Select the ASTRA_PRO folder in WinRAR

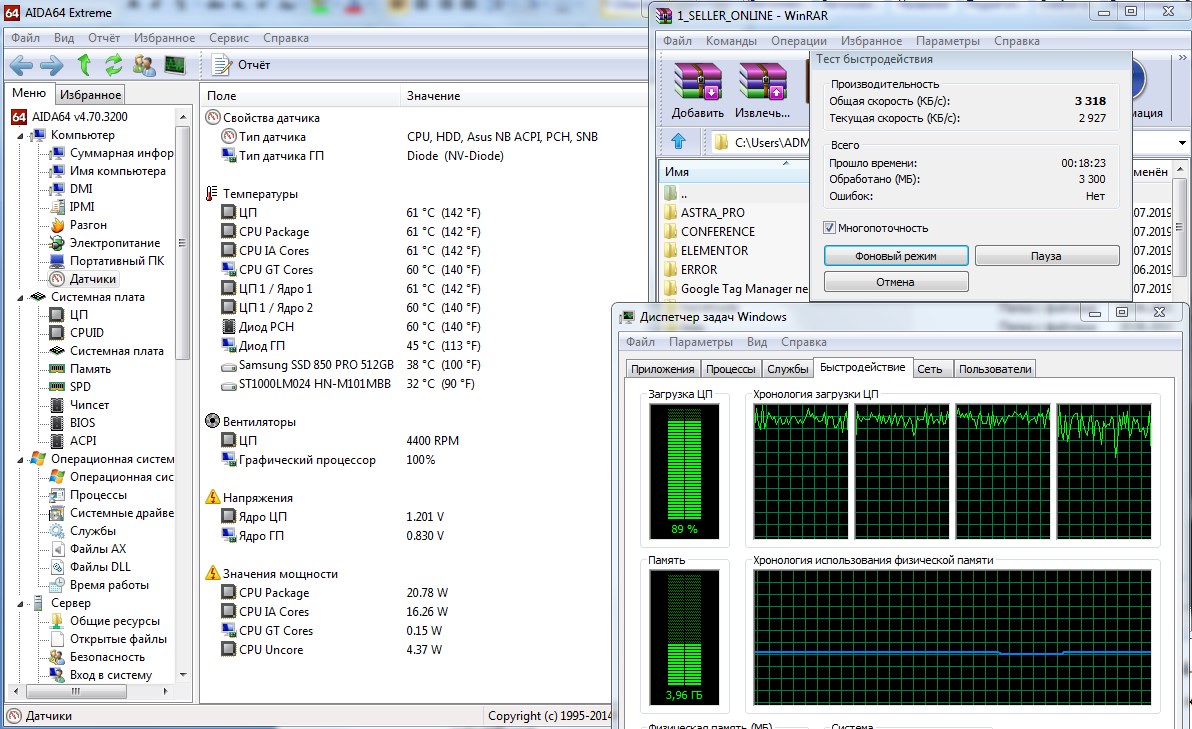[712, 213]
